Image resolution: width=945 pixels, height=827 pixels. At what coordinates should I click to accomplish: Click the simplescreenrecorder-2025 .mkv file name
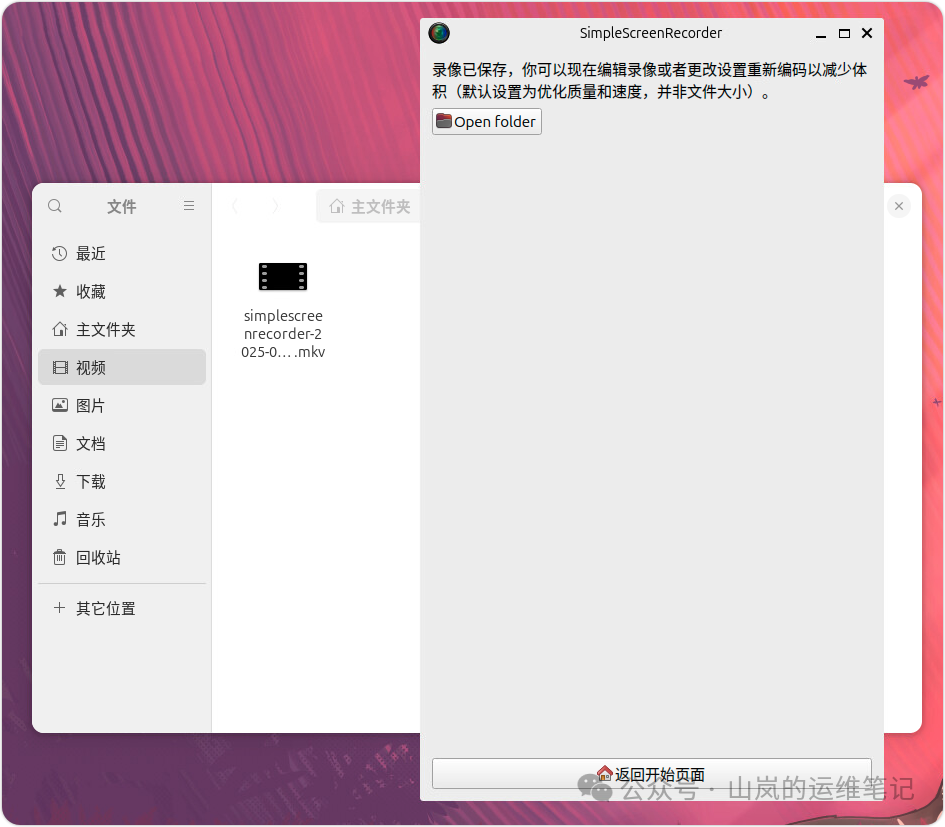tap(283, 334)
